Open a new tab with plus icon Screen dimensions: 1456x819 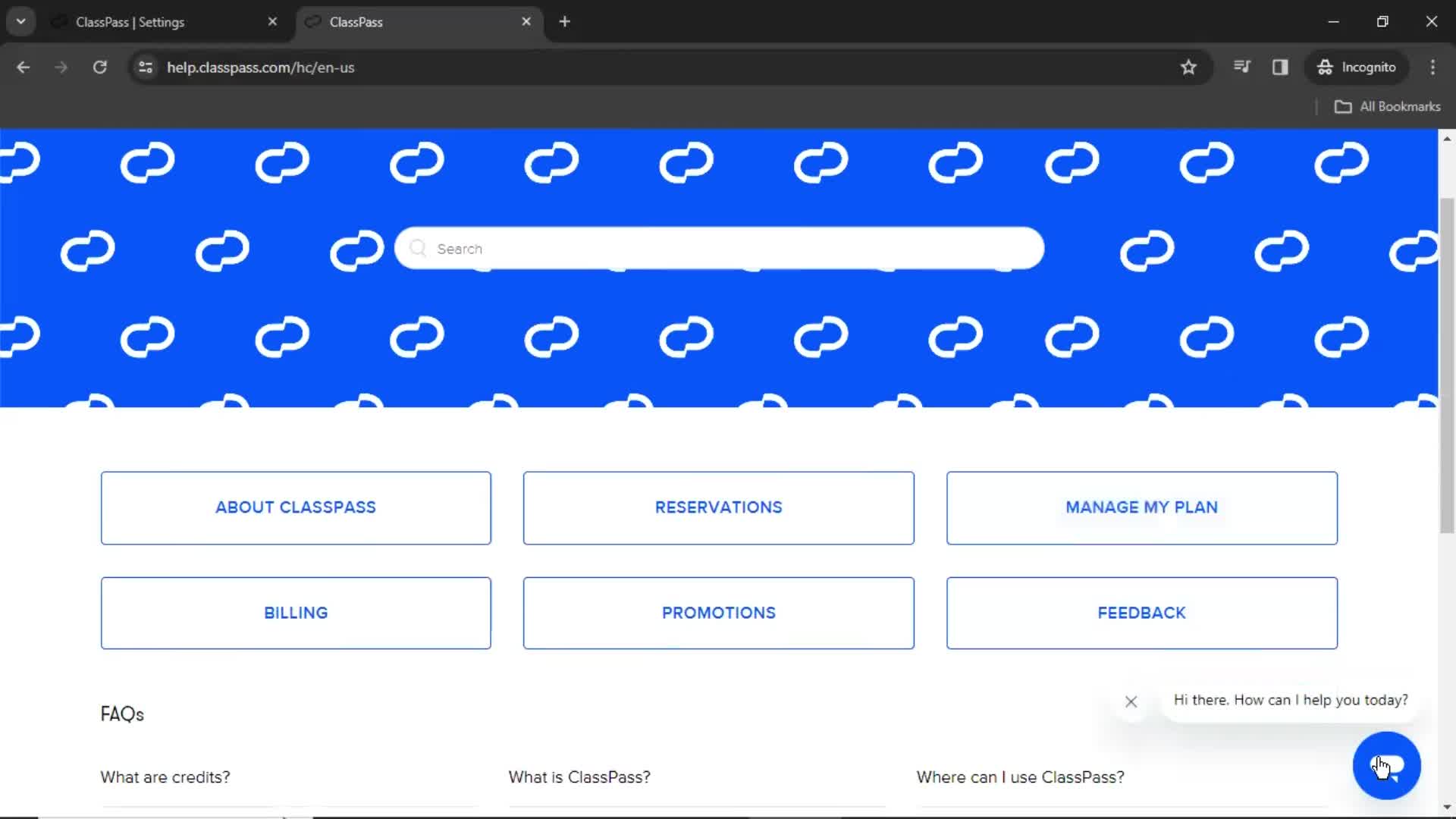tap(564, 22)
